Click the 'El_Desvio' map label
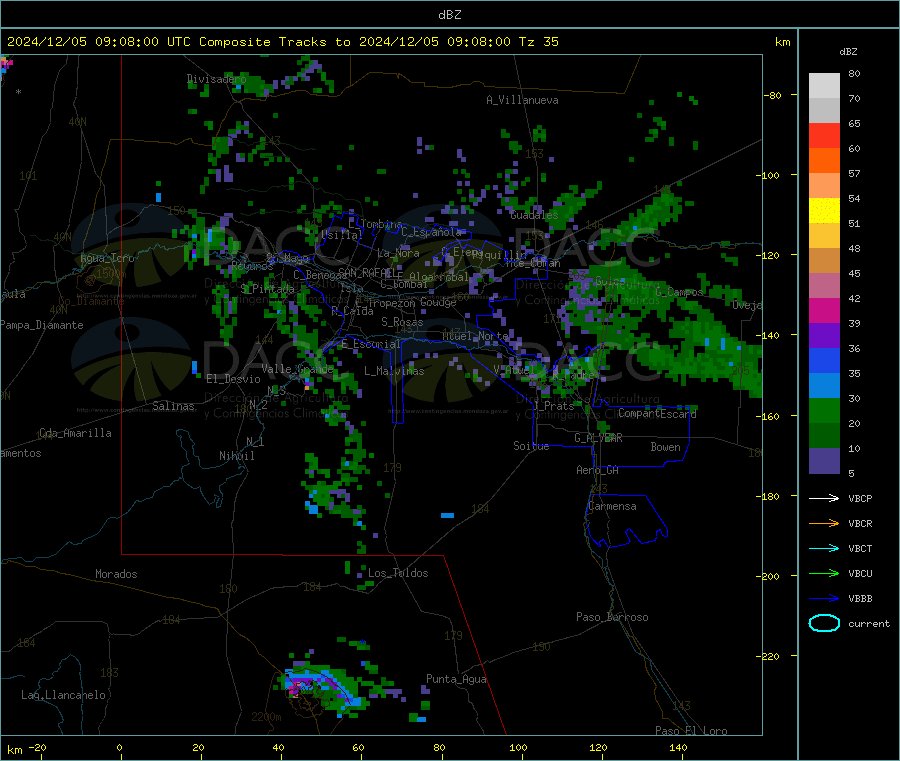Screen dimensions: 900x761 click(233, 379)
